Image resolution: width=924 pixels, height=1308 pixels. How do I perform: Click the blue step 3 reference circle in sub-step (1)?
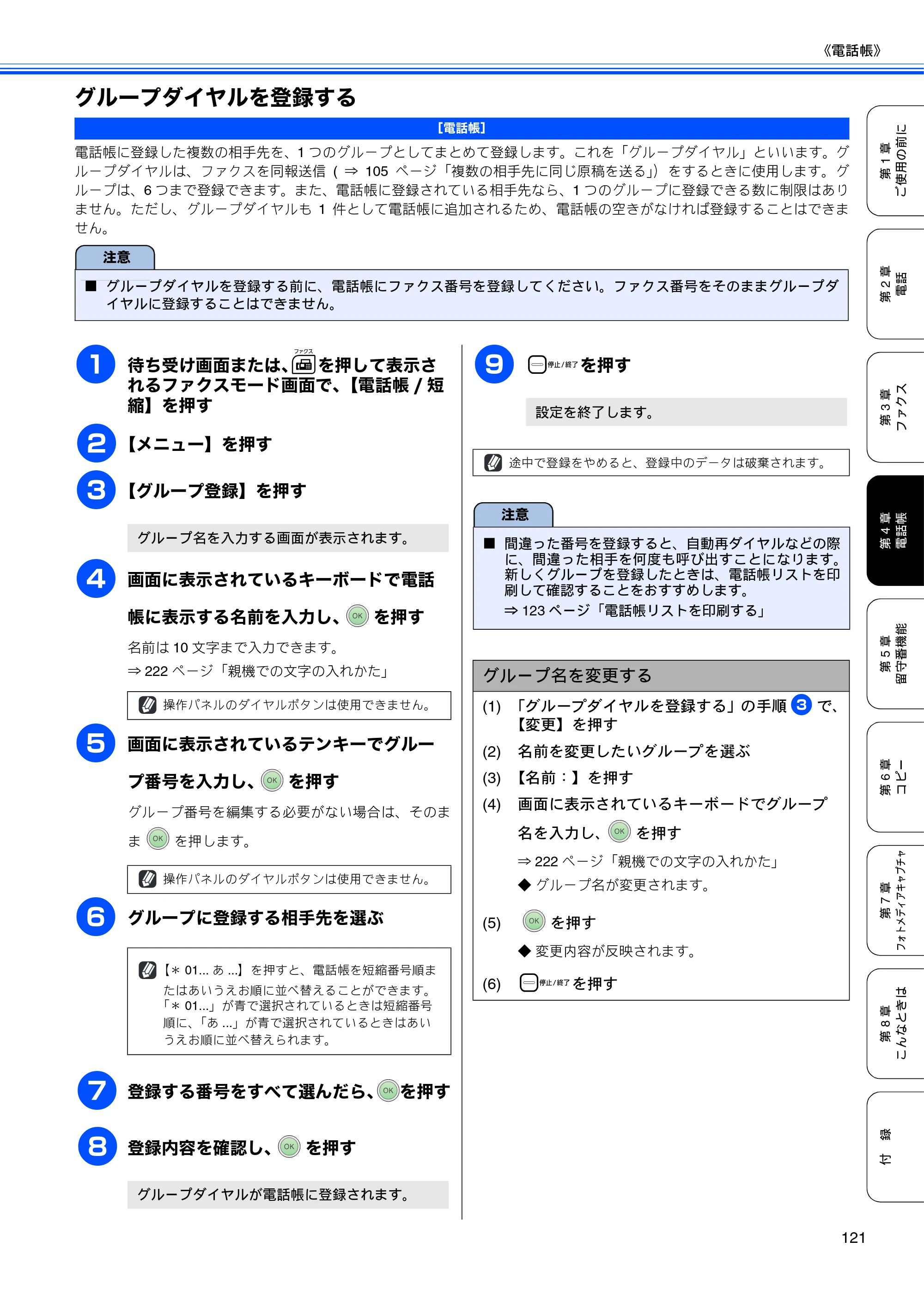pyautogui.click(x=802, y=705)
